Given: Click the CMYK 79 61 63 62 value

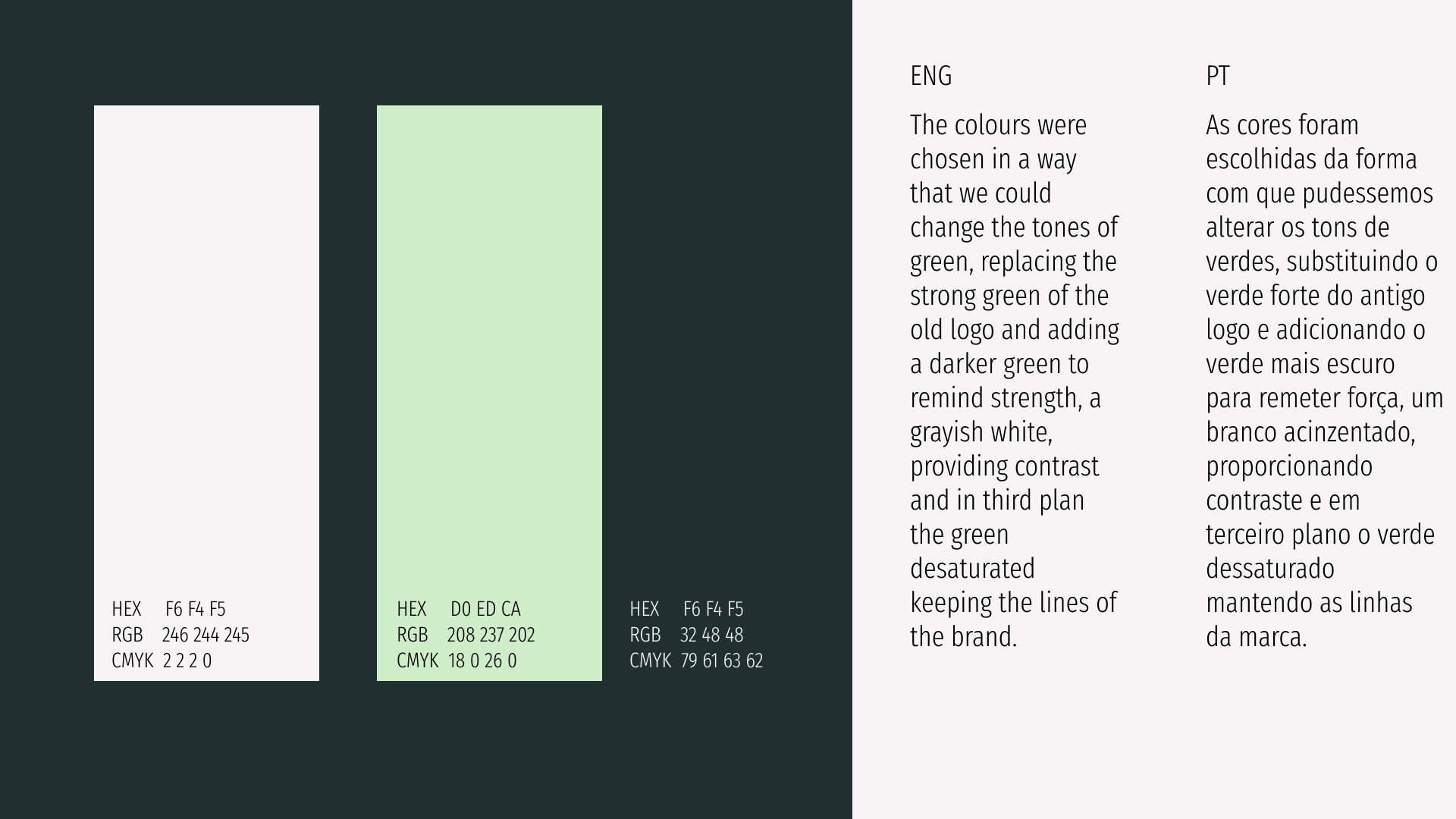Looking at the screenshot, I should coord(696,661).
